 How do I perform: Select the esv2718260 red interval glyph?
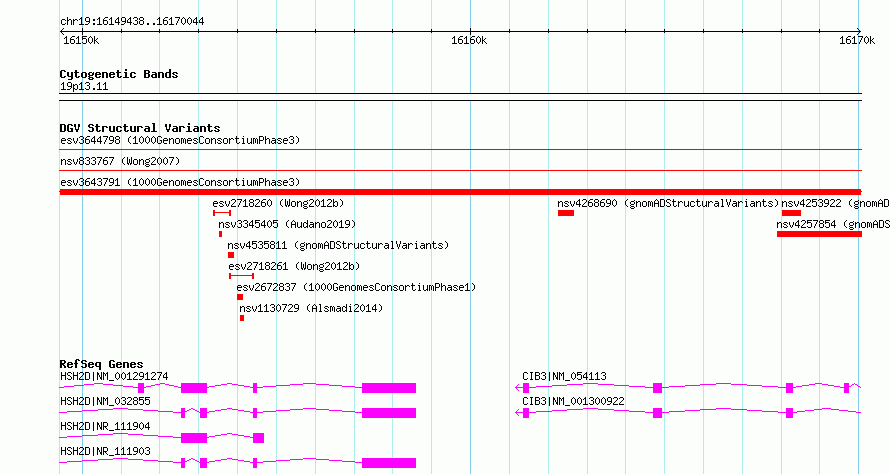(x=222, y=213)
